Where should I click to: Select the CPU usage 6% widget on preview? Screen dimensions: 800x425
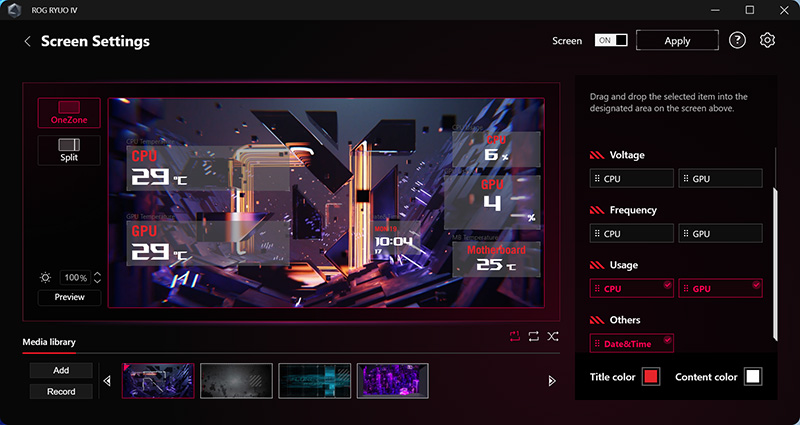(496, 149)
